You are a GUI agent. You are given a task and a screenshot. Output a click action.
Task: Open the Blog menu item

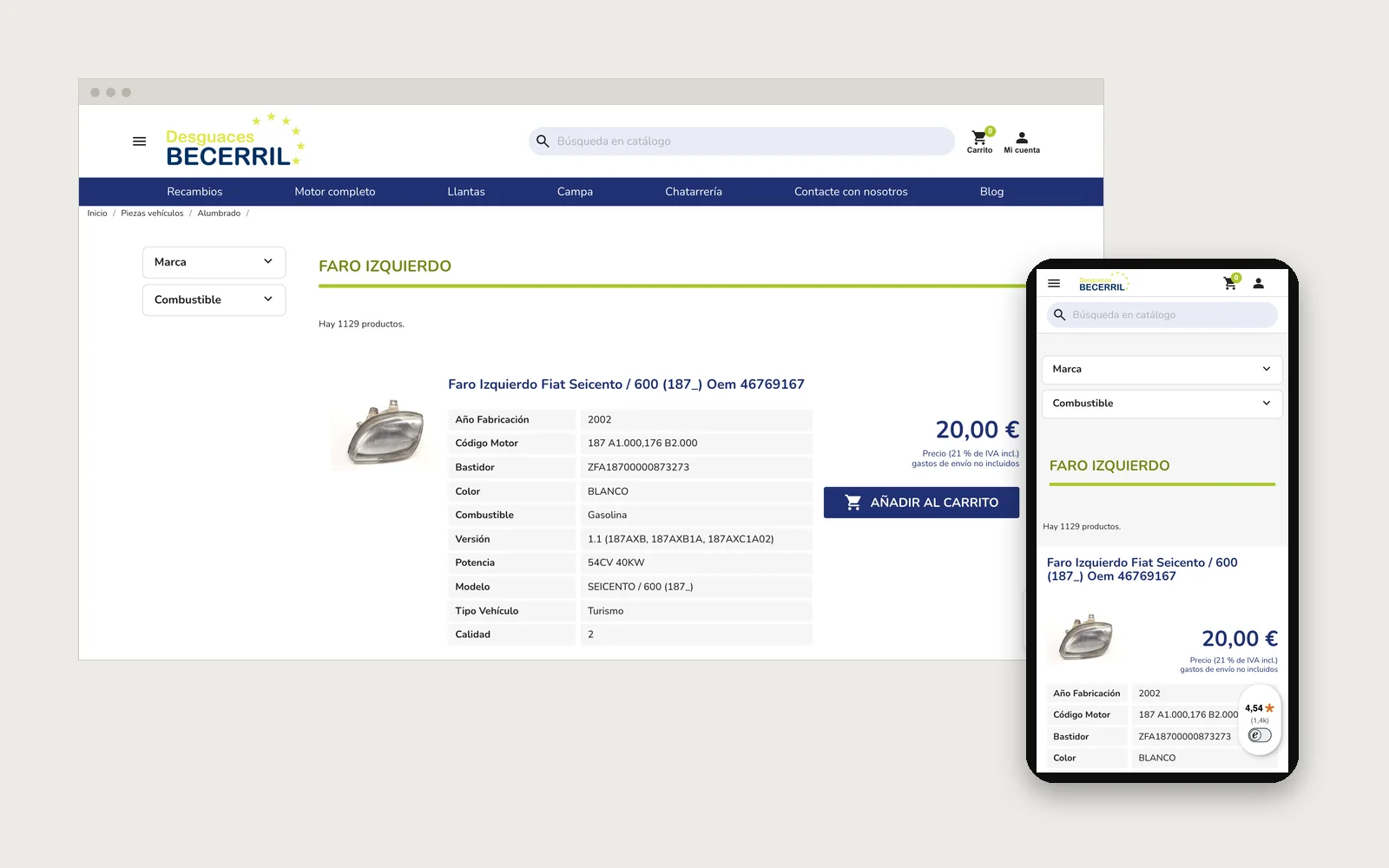(991, 192)
